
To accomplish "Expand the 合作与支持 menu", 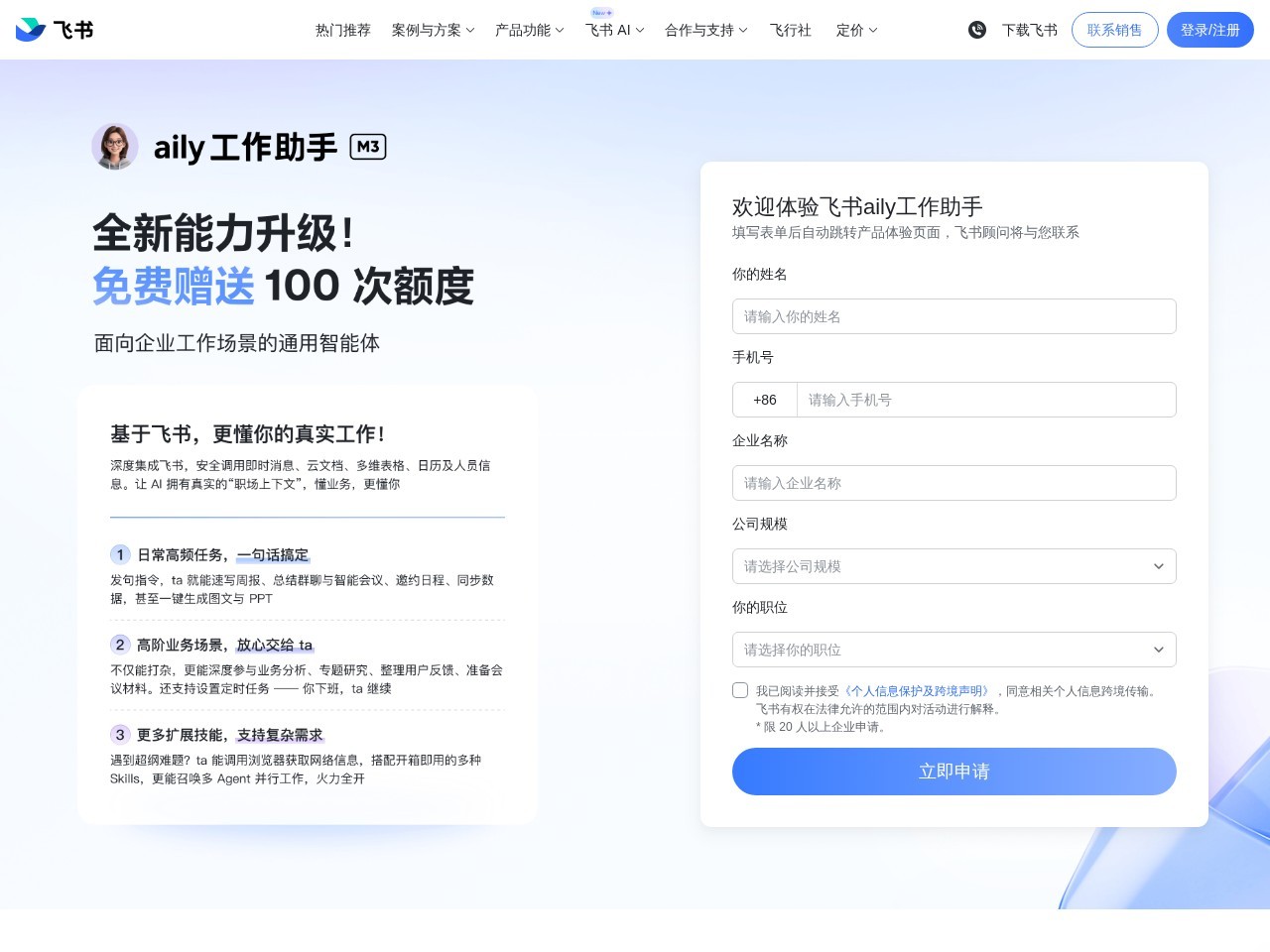I will (x=706, y=30).
